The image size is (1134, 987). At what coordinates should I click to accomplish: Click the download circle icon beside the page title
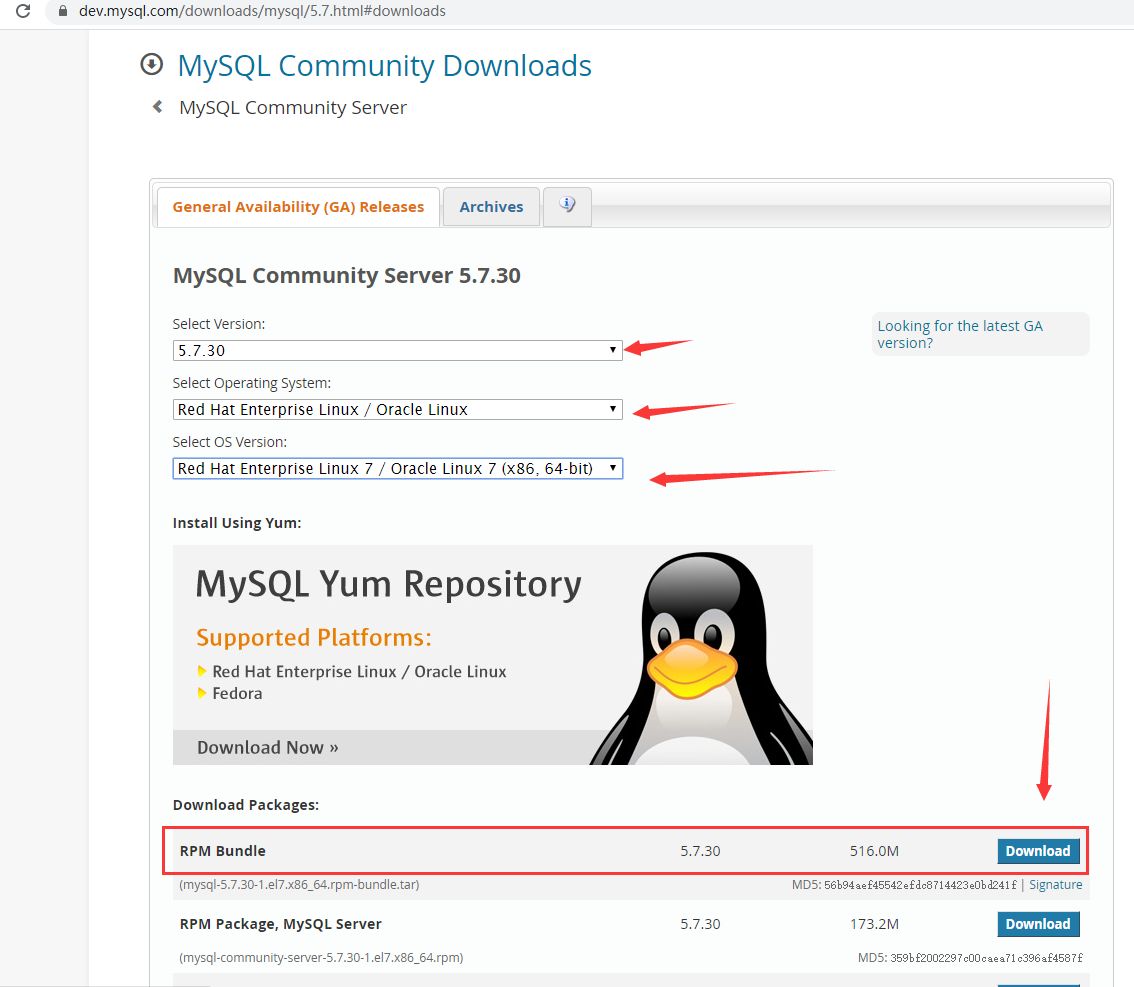pos(151,64)
